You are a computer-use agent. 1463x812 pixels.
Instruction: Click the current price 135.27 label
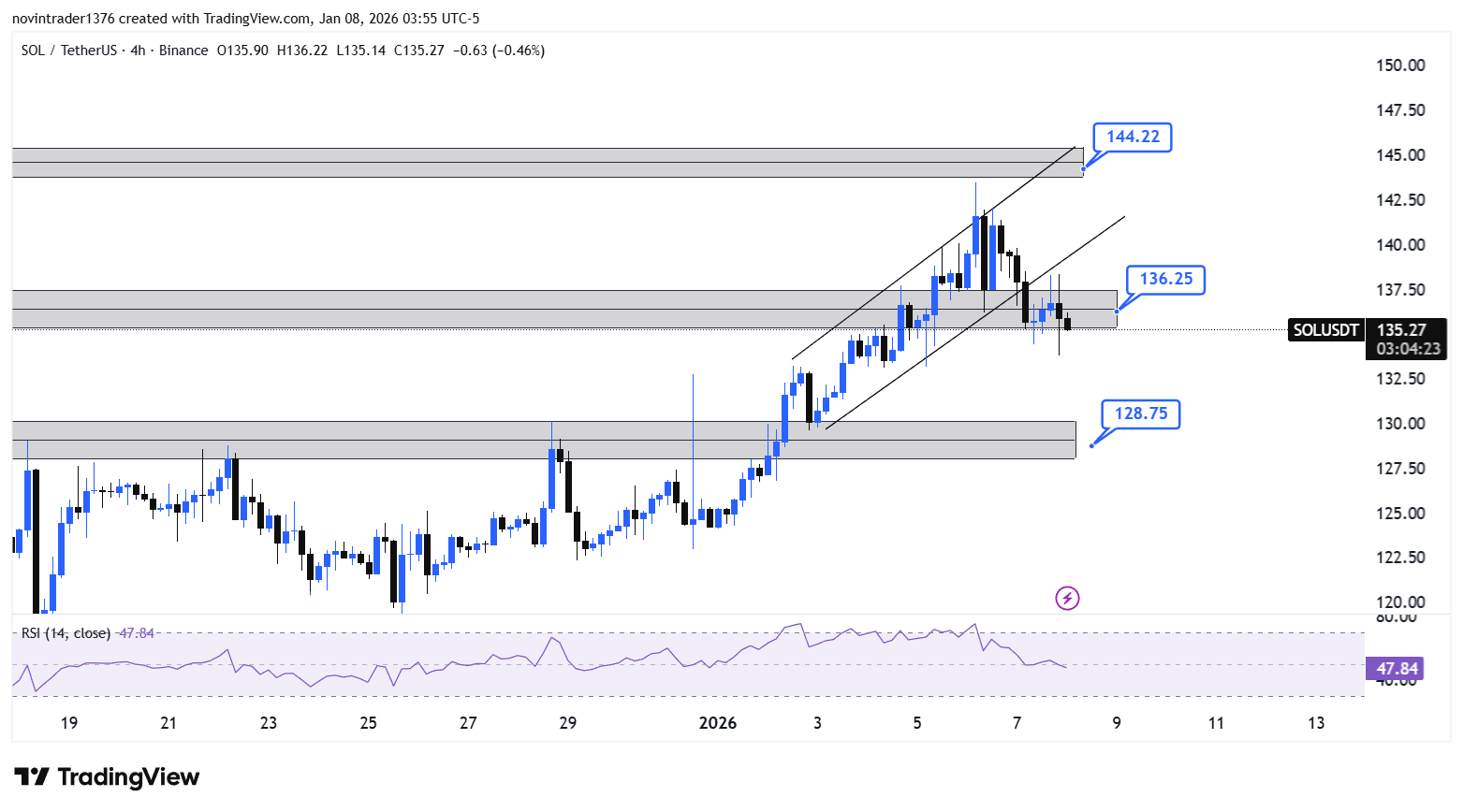point(1401,330)
